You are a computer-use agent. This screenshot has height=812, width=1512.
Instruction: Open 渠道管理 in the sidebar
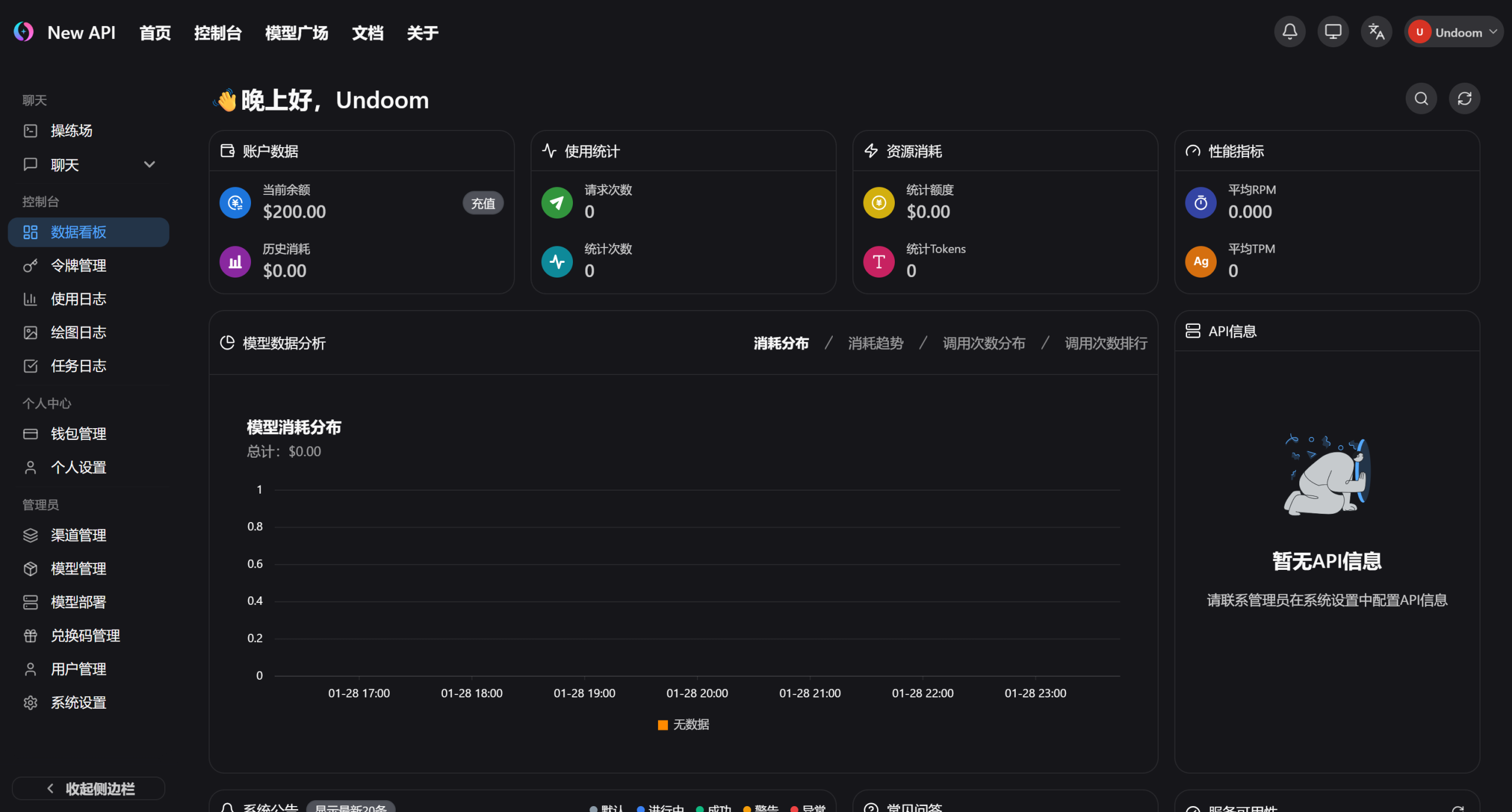79,535
